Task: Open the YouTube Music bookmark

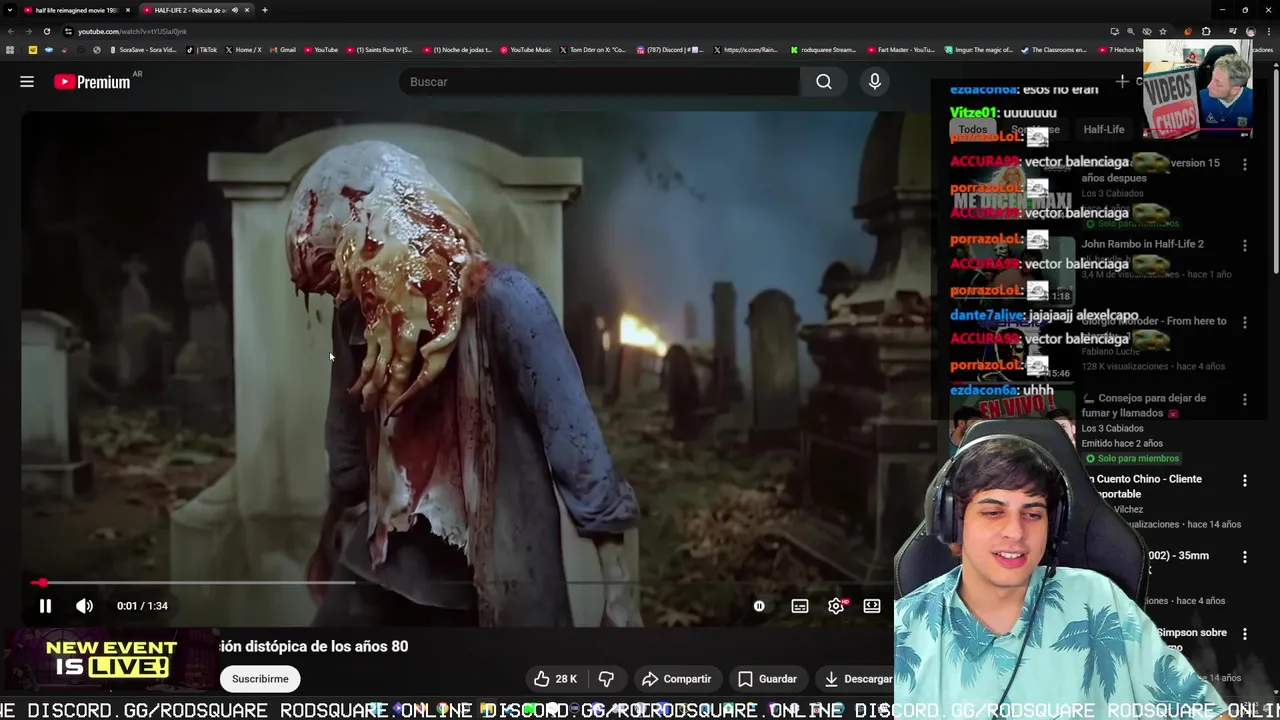Action: (x=526, y=50)
